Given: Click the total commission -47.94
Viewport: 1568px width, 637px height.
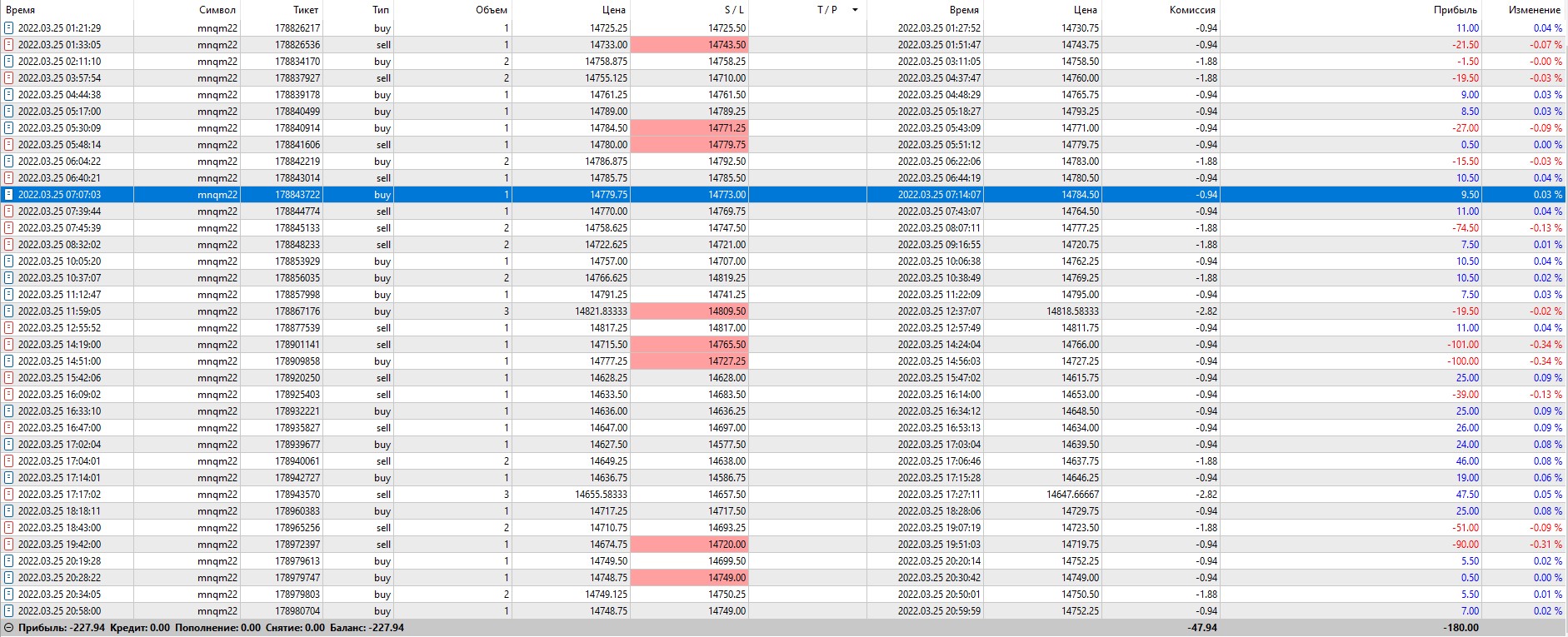Looking at the screenshot, I should (1201, 628).
